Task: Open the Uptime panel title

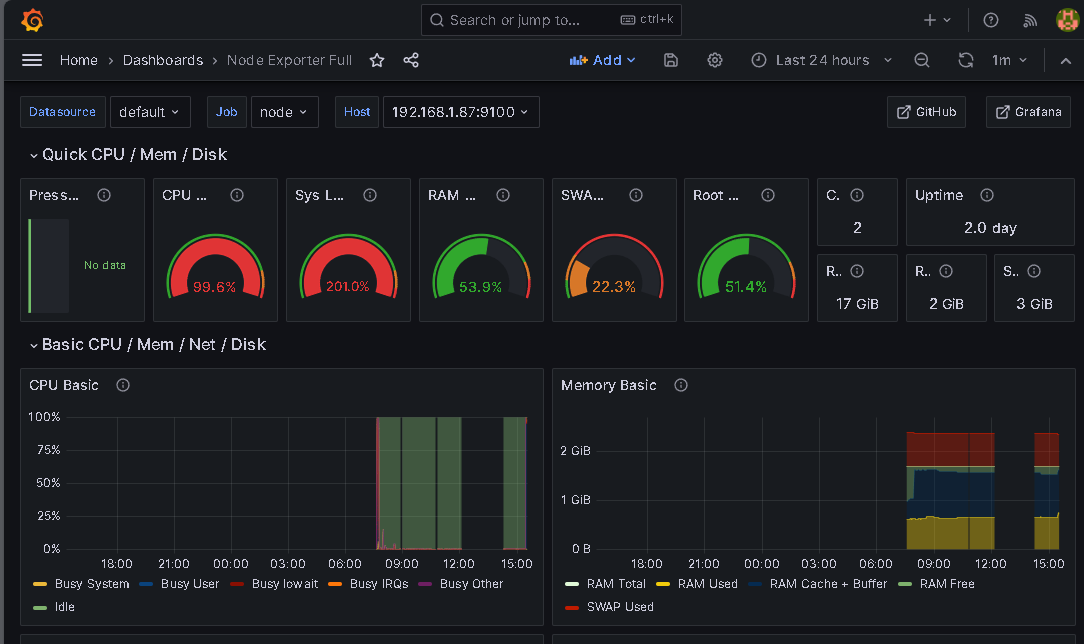Action: [939, 195]
